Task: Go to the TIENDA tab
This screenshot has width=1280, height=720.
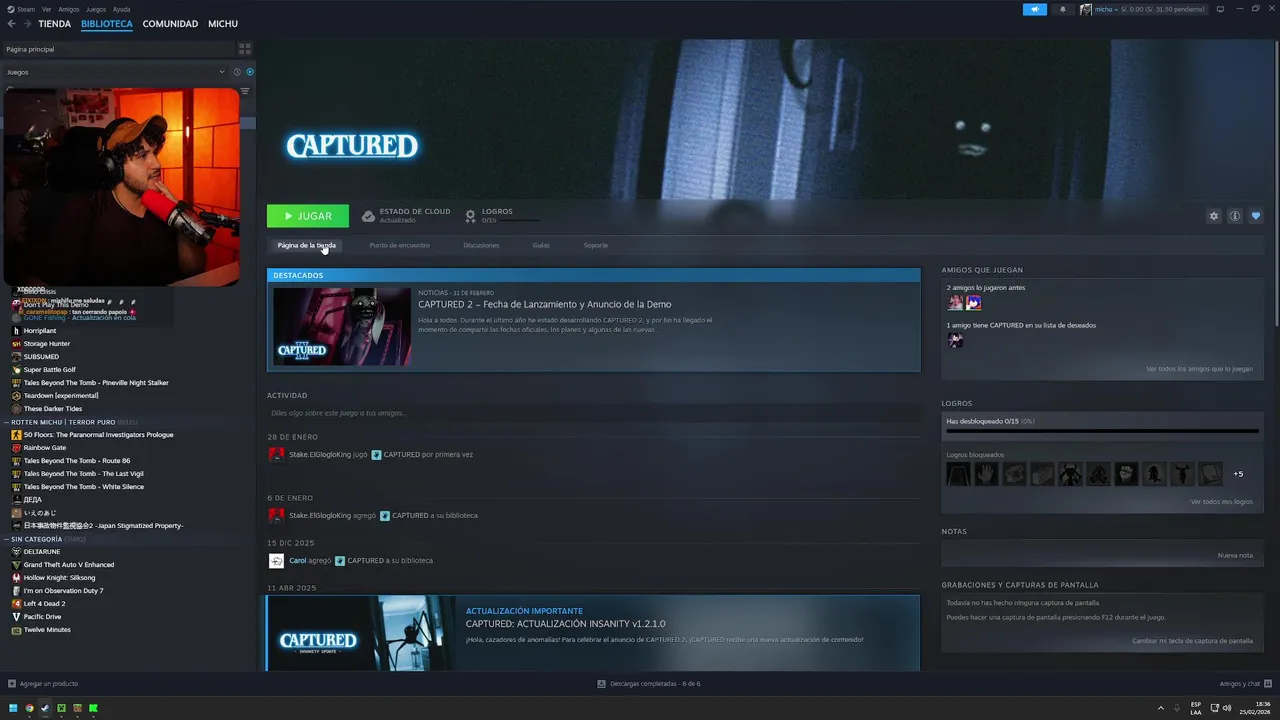Action: tap(54, 24)
